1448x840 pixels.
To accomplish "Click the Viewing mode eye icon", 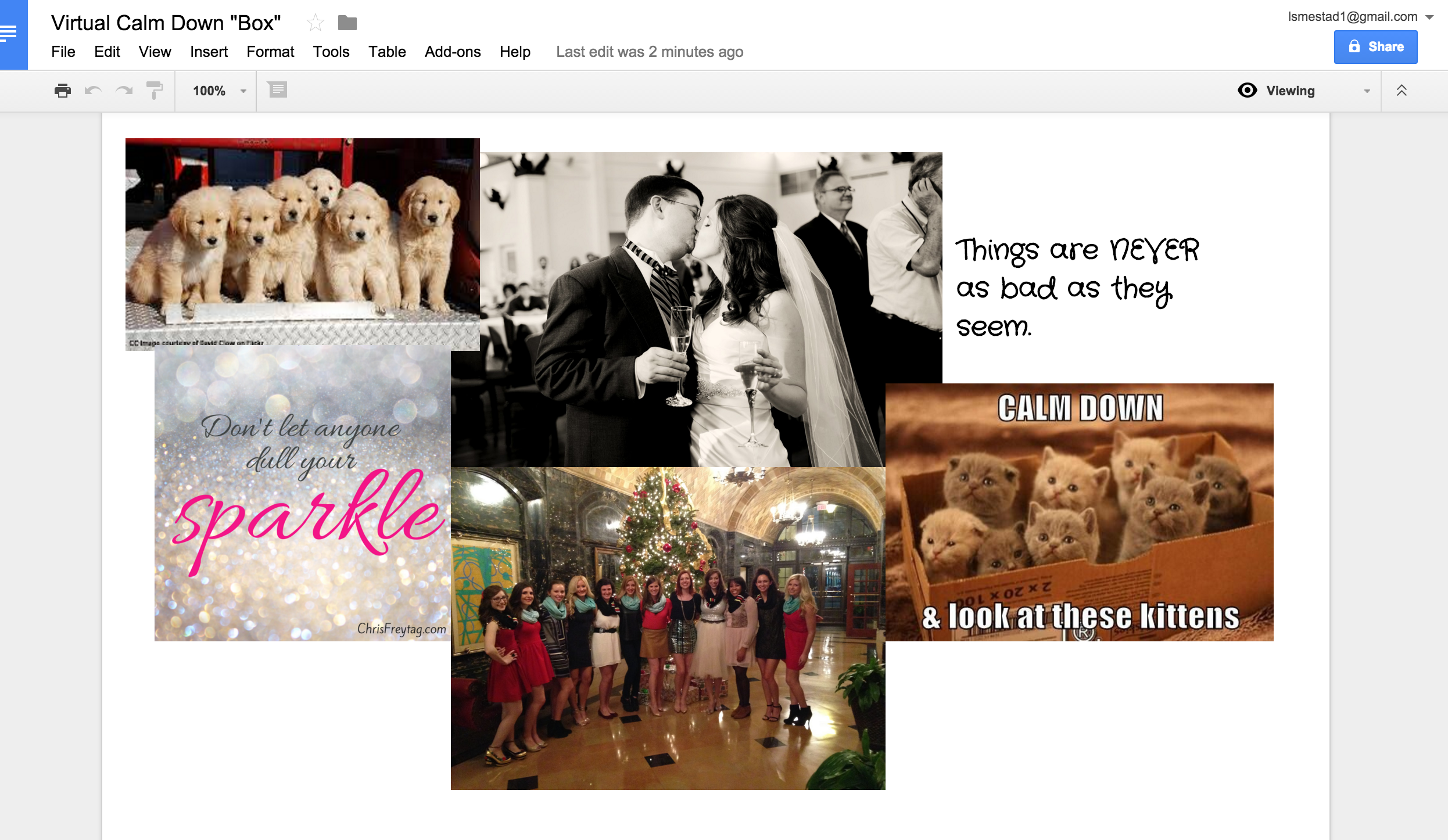I will pyautogui.click(x=1247, y=91).
